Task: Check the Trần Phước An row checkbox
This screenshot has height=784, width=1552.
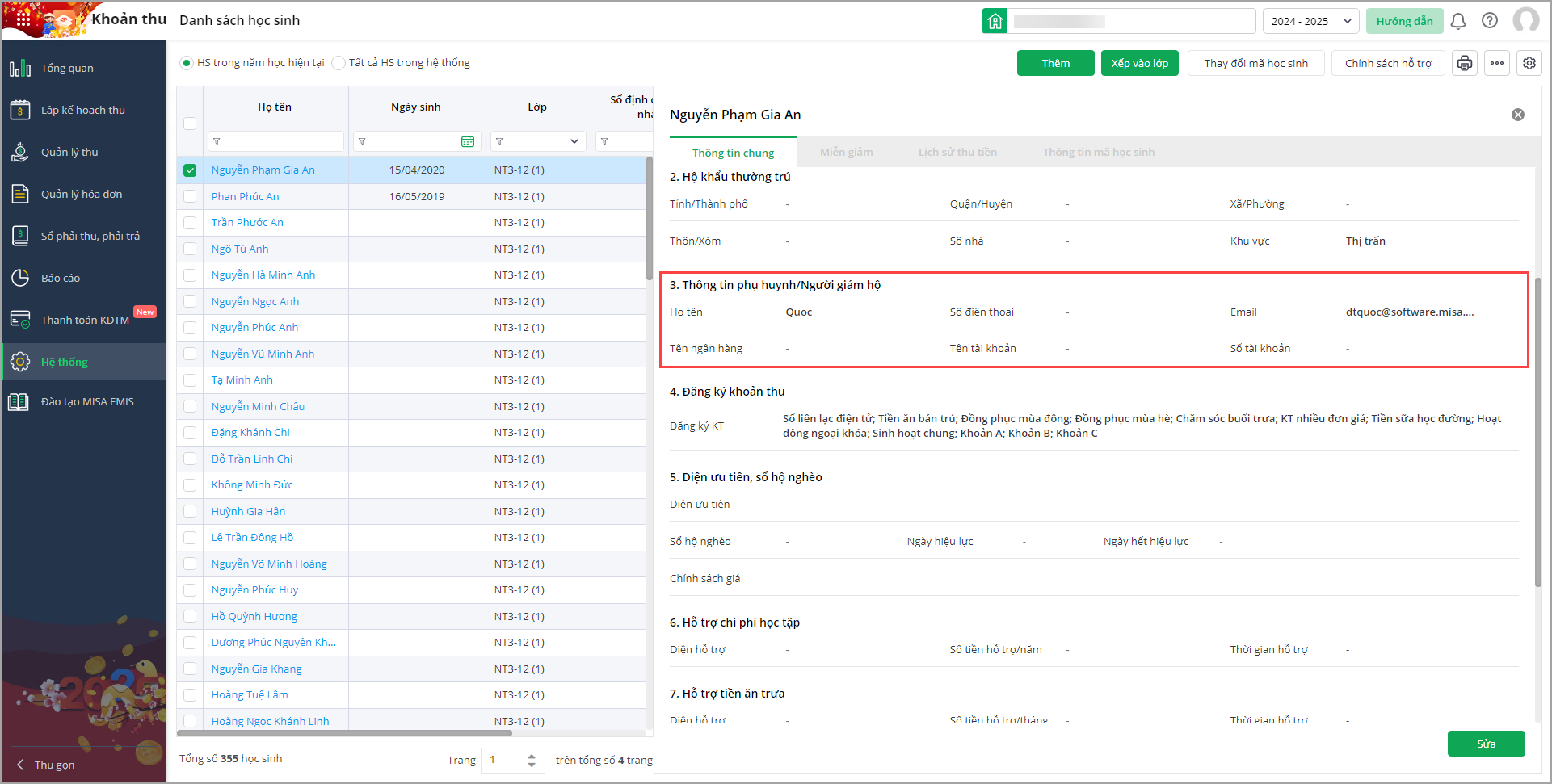Action: point(190,223)
